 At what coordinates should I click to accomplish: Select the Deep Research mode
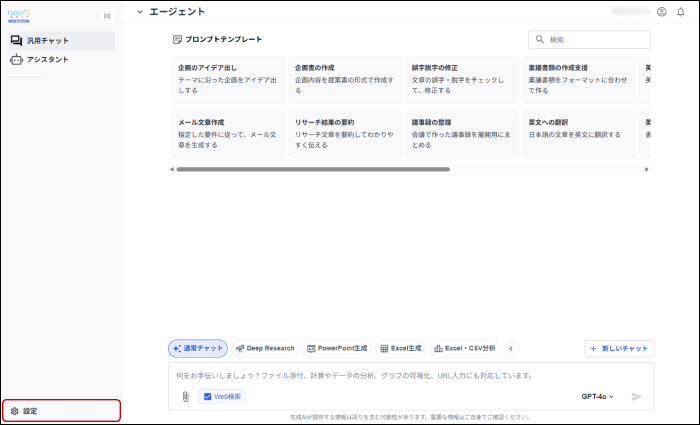click(265, 349)
